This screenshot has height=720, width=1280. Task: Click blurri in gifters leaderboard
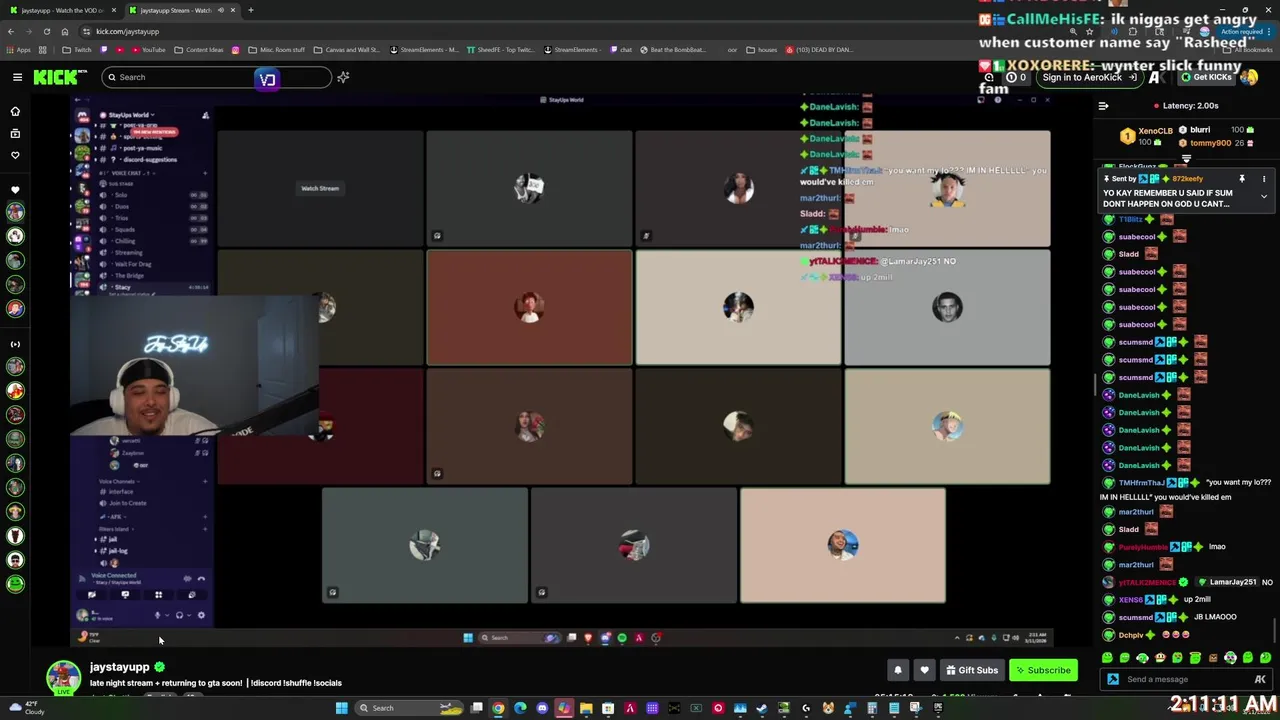tap(1200, 130)
